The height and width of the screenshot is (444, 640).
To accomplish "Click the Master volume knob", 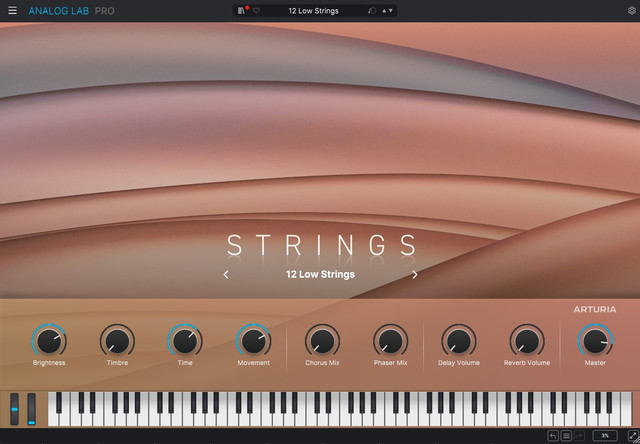I will 595,341.
